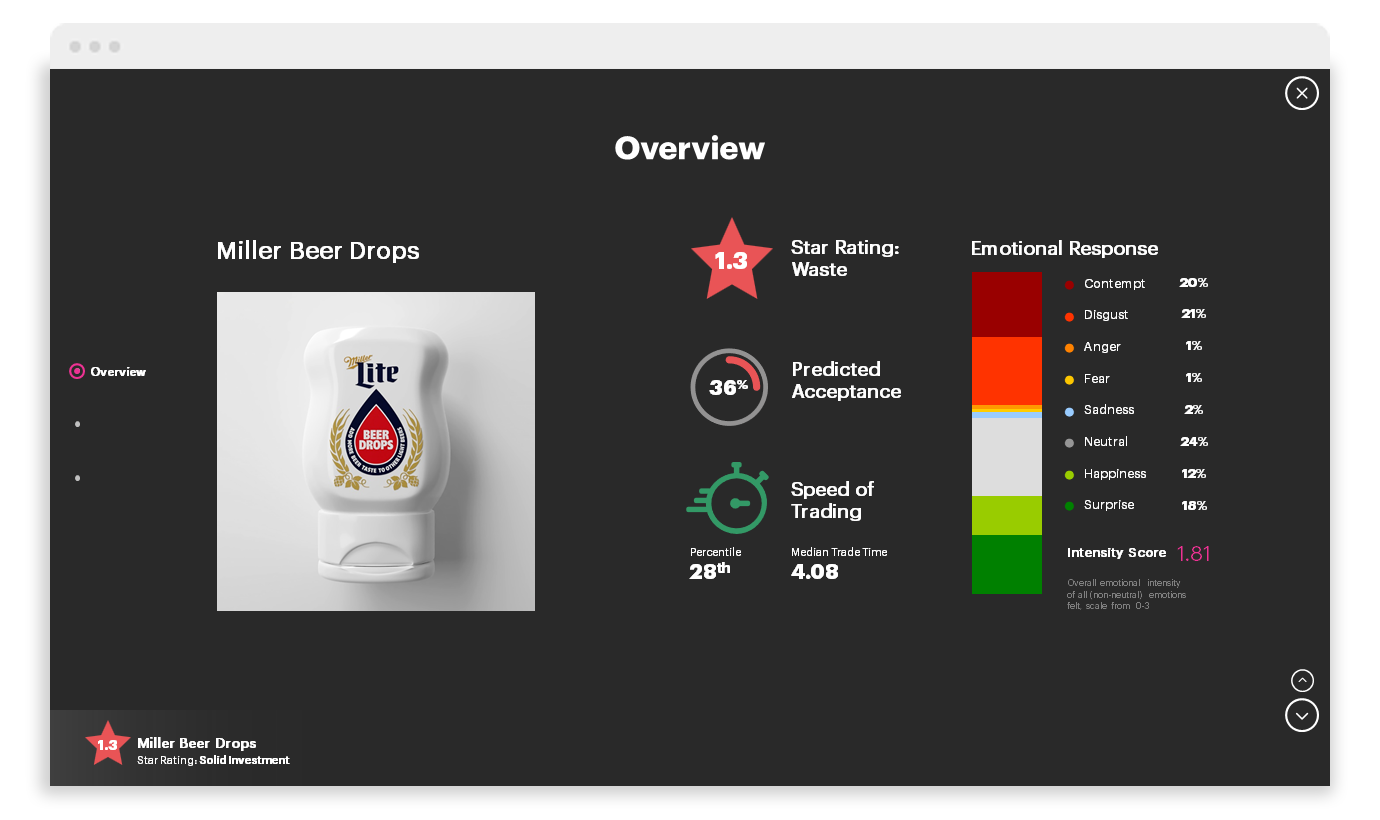This screenshot has width=1380, height=820.
Task: Click the 4.08 median trade time value
Action: pos(815,572)
